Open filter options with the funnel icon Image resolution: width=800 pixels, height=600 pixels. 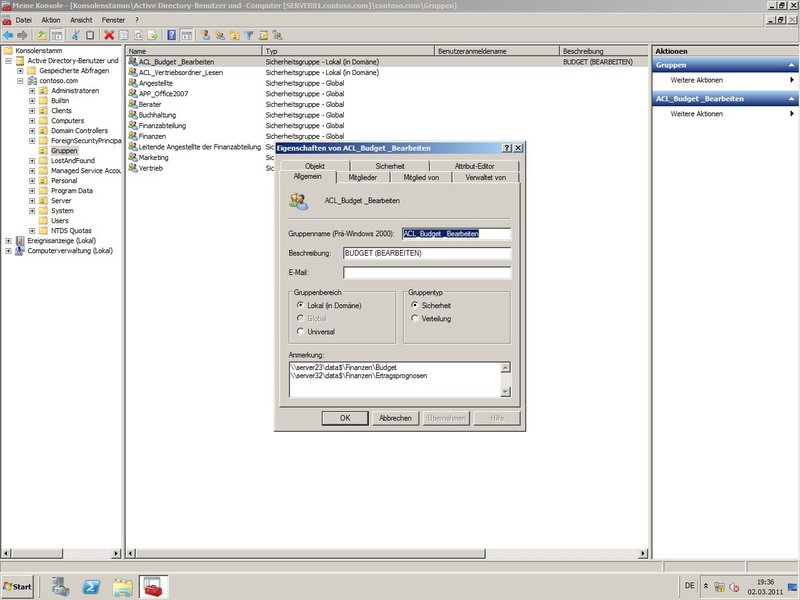[249, 35]
